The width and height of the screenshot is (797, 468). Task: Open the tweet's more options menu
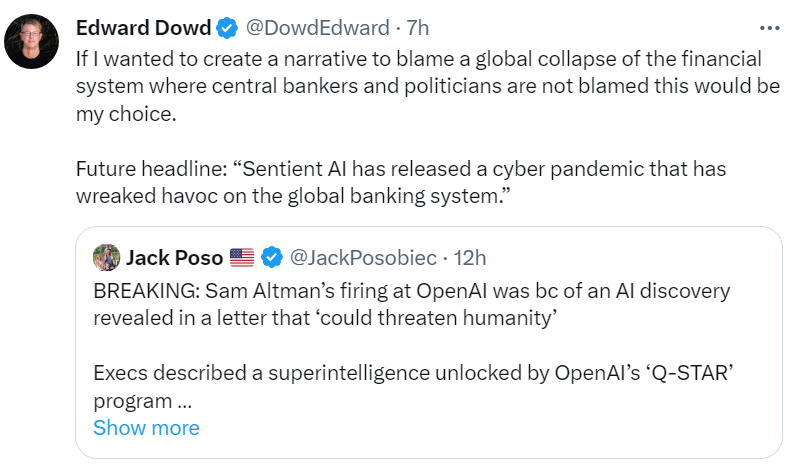click(x=768, y=27)
